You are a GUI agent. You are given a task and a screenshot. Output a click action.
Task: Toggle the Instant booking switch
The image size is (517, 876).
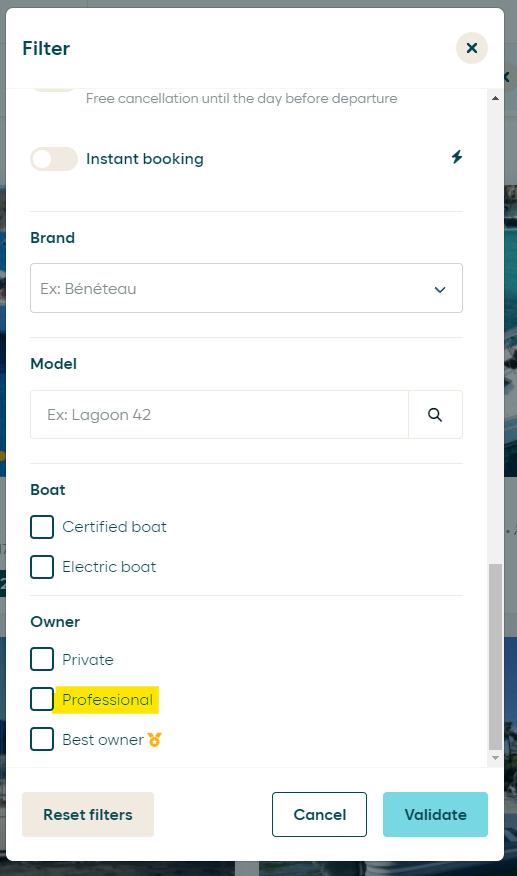(x=54, y=159)
